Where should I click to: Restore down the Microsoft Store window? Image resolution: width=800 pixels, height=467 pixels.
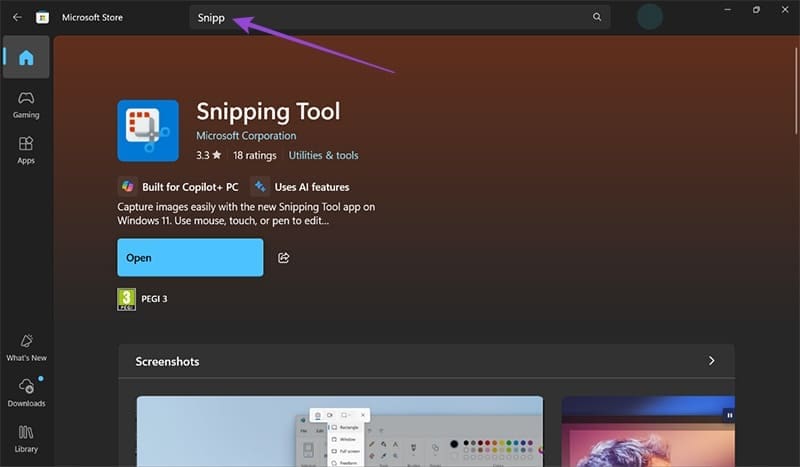(x=756, y=10)
